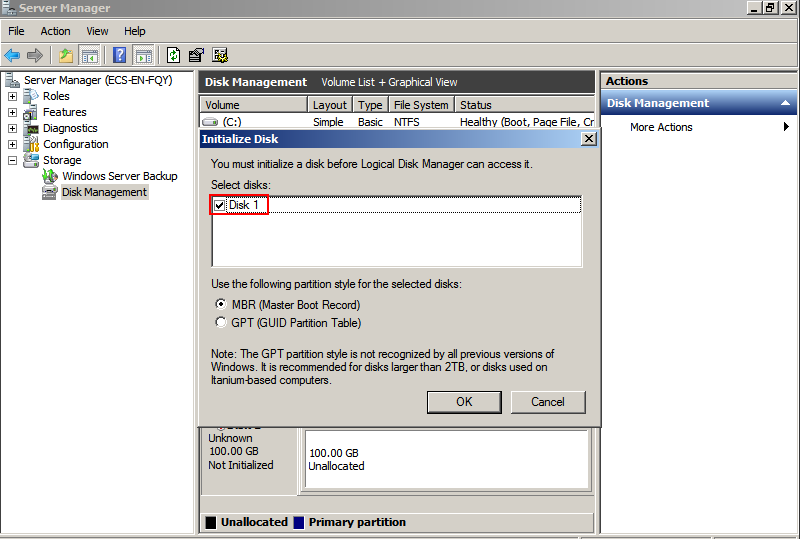
Task: Click Cancel in Initialize Disk dialog
Action: click(x=548, y=402)
